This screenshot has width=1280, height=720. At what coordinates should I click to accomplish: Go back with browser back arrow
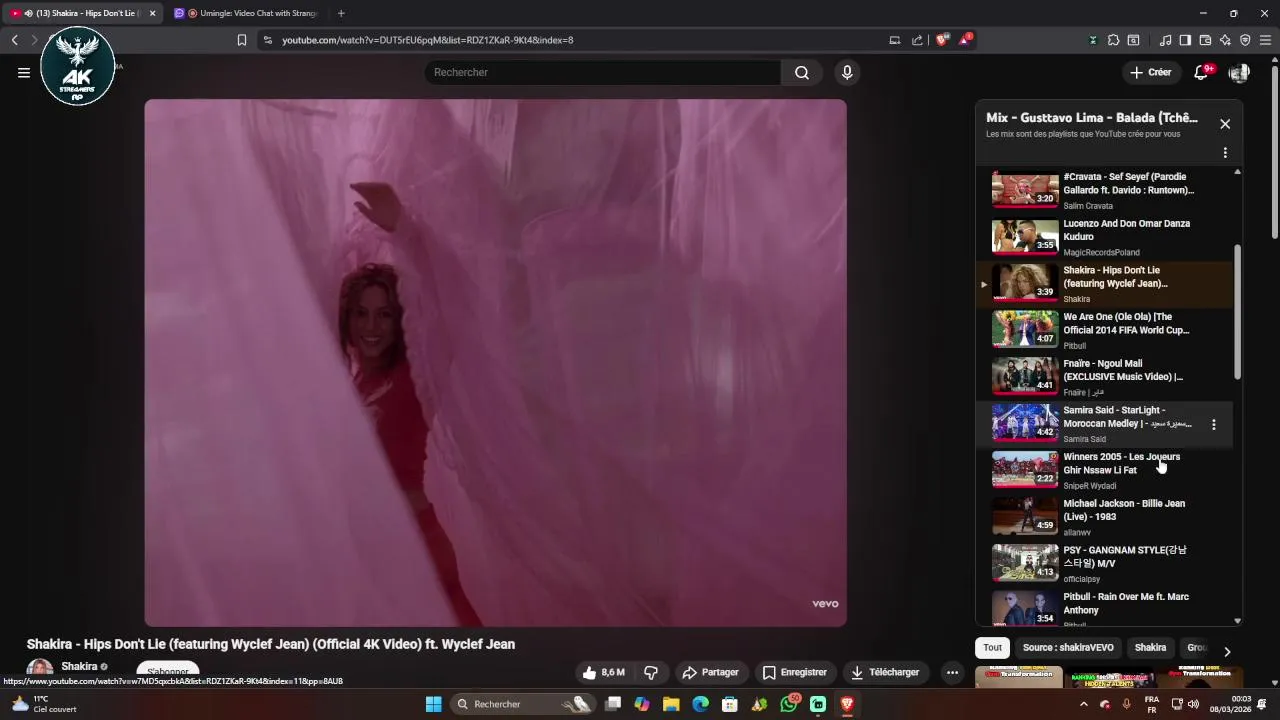(x=14, y=40)
